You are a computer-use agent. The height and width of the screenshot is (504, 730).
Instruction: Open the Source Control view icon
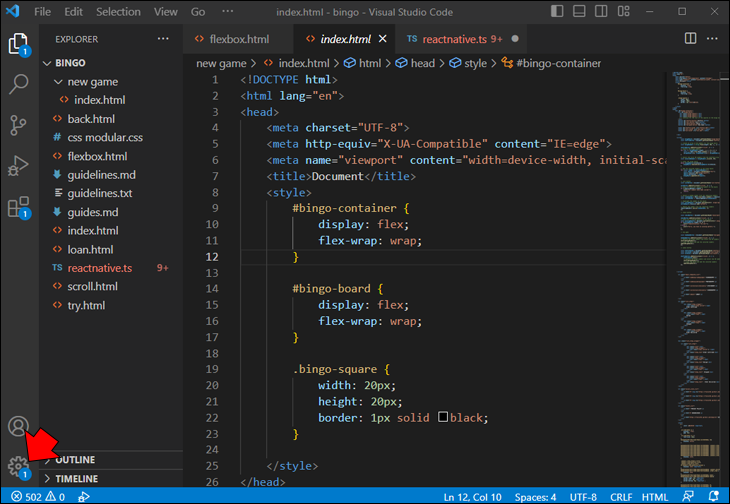[18, 125]
